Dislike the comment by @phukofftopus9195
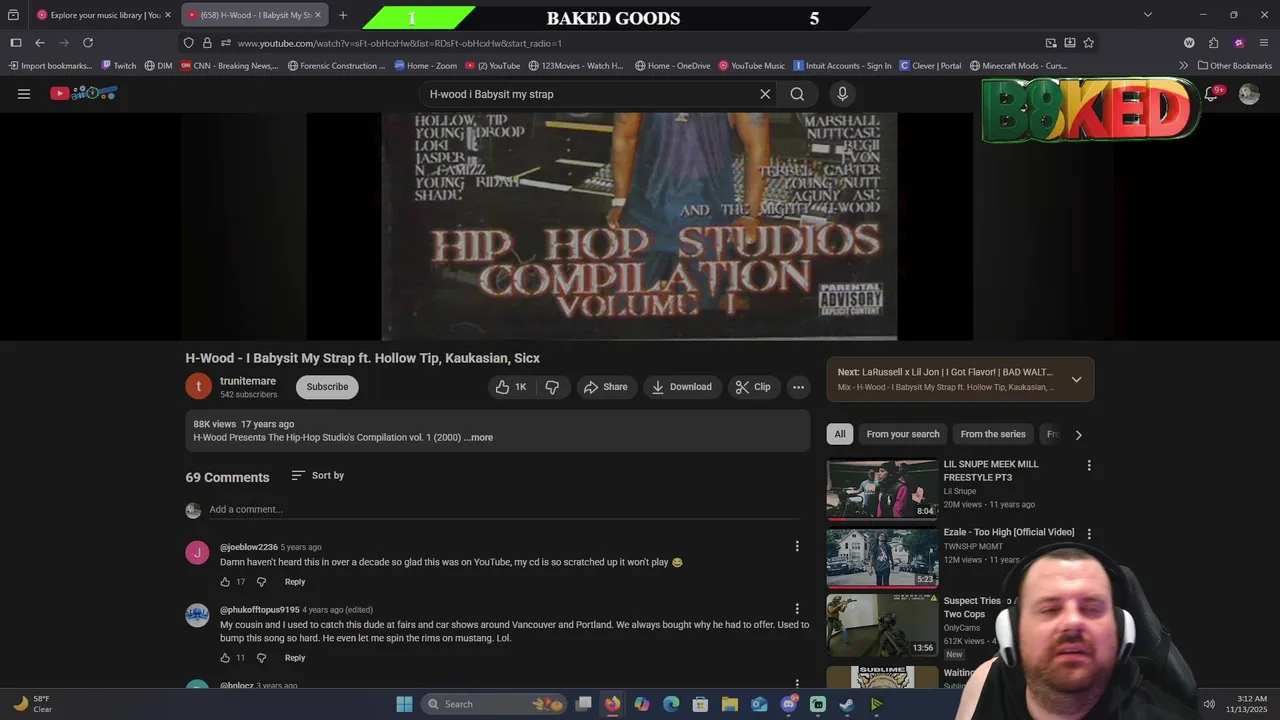This screenshot has height=720, width=1280. 261,658
